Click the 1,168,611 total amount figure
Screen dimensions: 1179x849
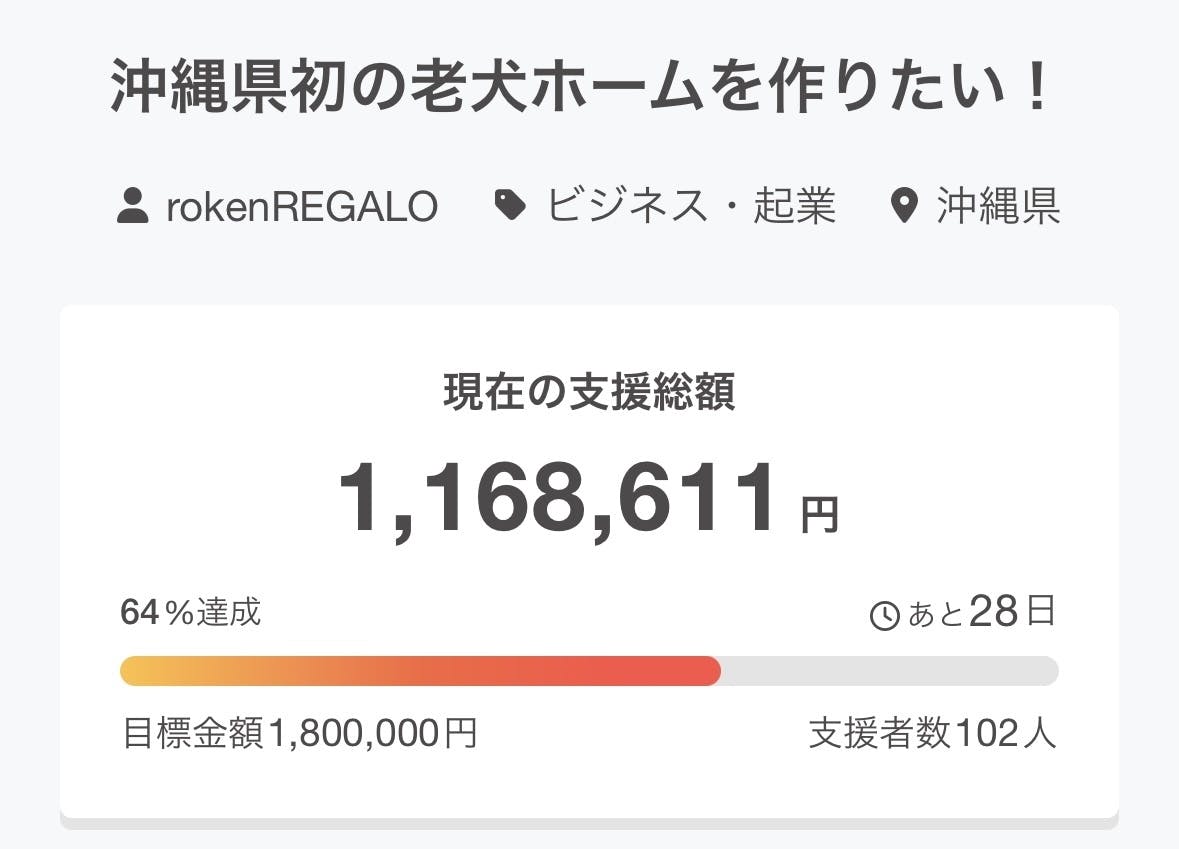pos(556,500)
